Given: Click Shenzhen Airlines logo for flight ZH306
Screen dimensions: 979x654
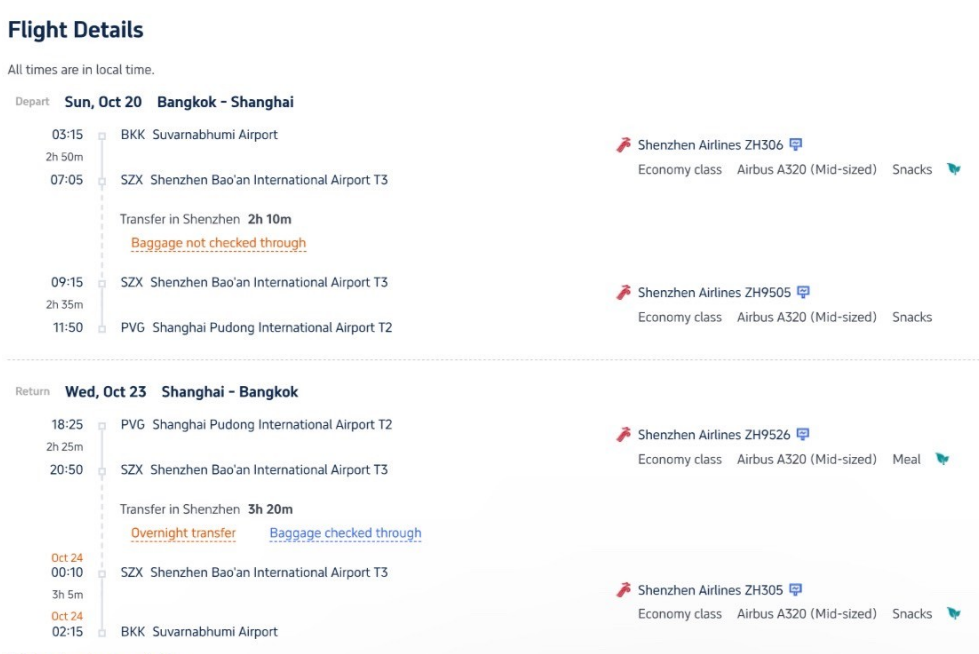Looking at the screenshot, I should click(624, 145).
